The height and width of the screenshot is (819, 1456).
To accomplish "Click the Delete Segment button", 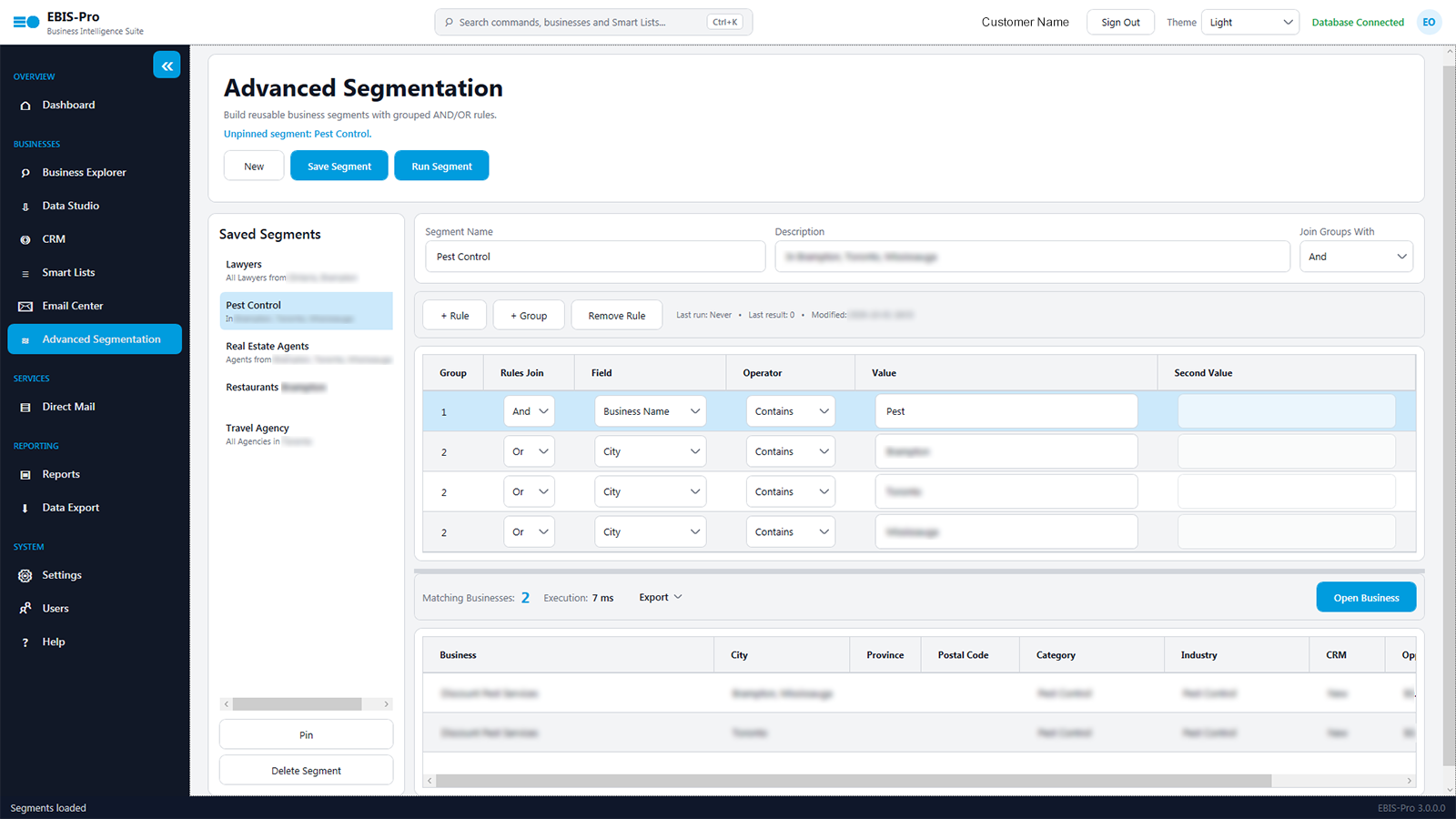I will [x=306, y=770].
